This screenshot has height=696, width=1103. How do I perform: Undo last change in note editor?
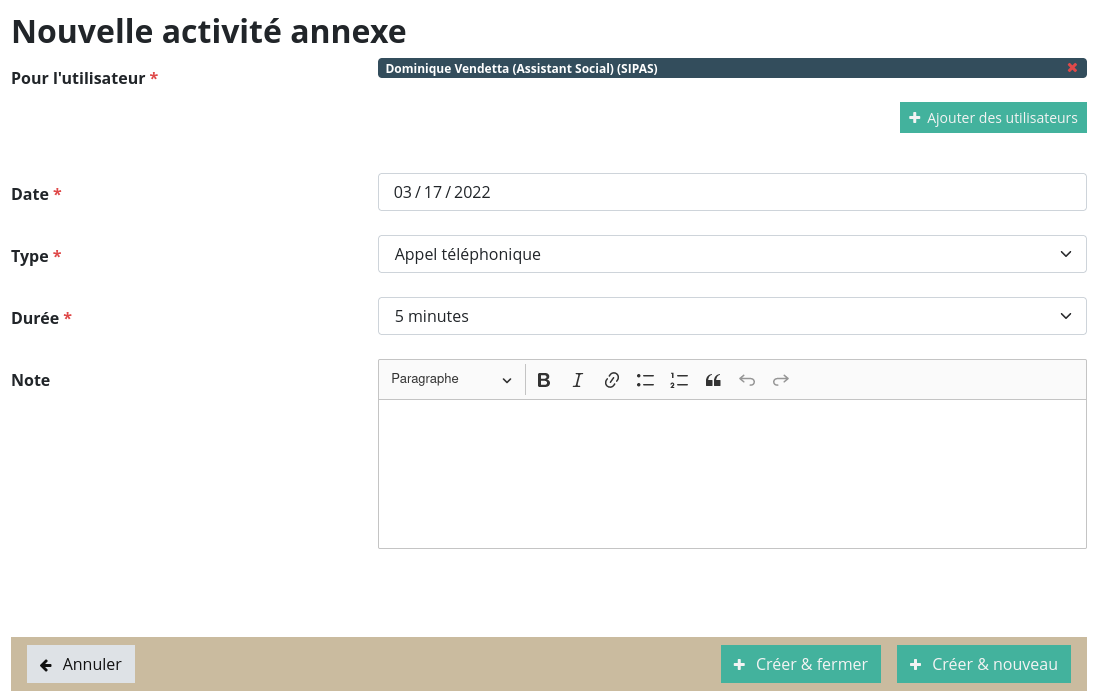click(x=747, y=380)
